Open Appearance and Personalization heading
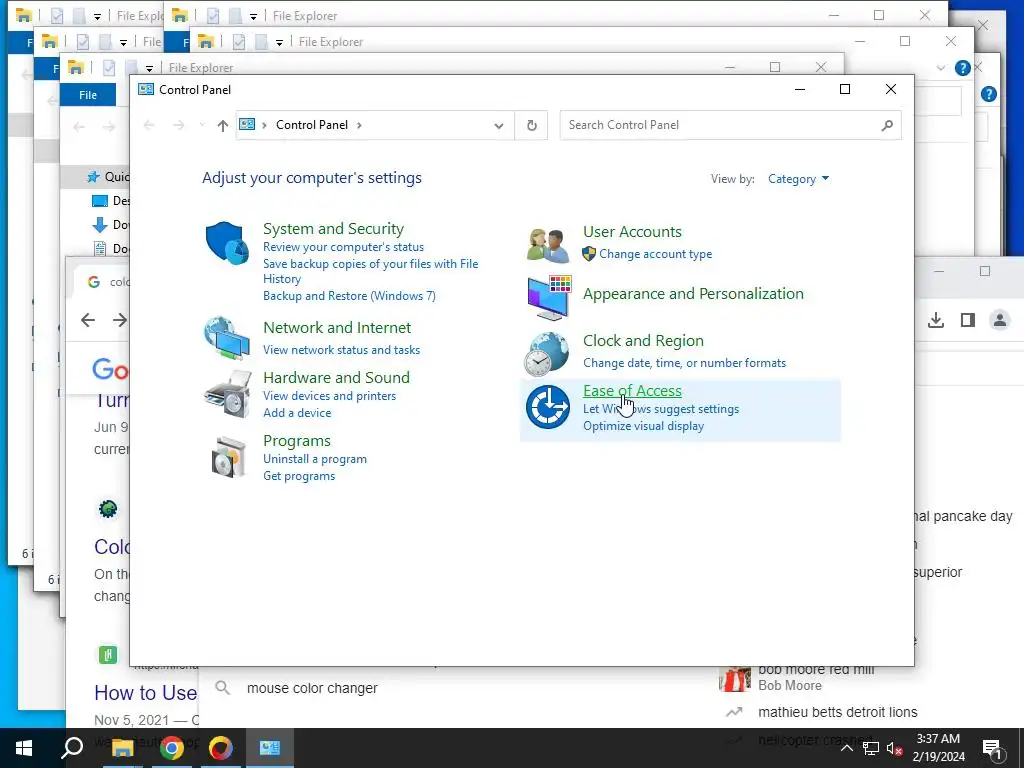This screenshot has width=1024, height=768. 694,294
